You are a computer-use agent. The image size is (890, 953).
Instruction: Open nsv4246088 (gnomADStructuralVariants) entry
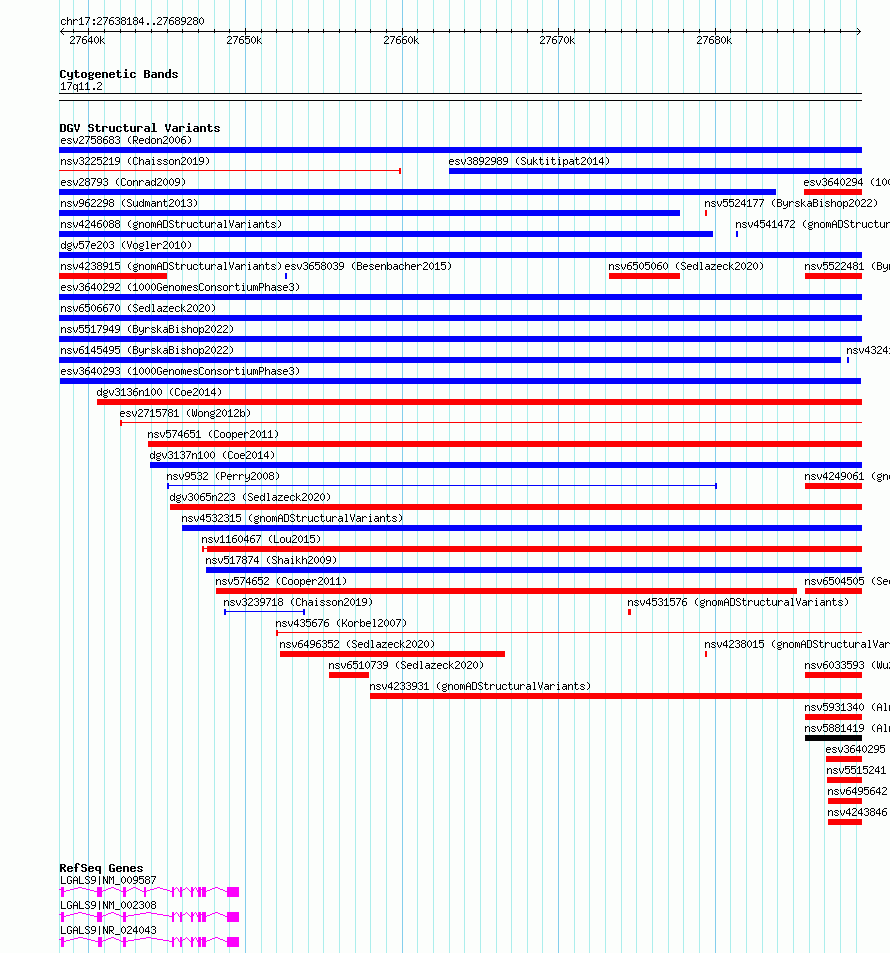click(171, 224)
